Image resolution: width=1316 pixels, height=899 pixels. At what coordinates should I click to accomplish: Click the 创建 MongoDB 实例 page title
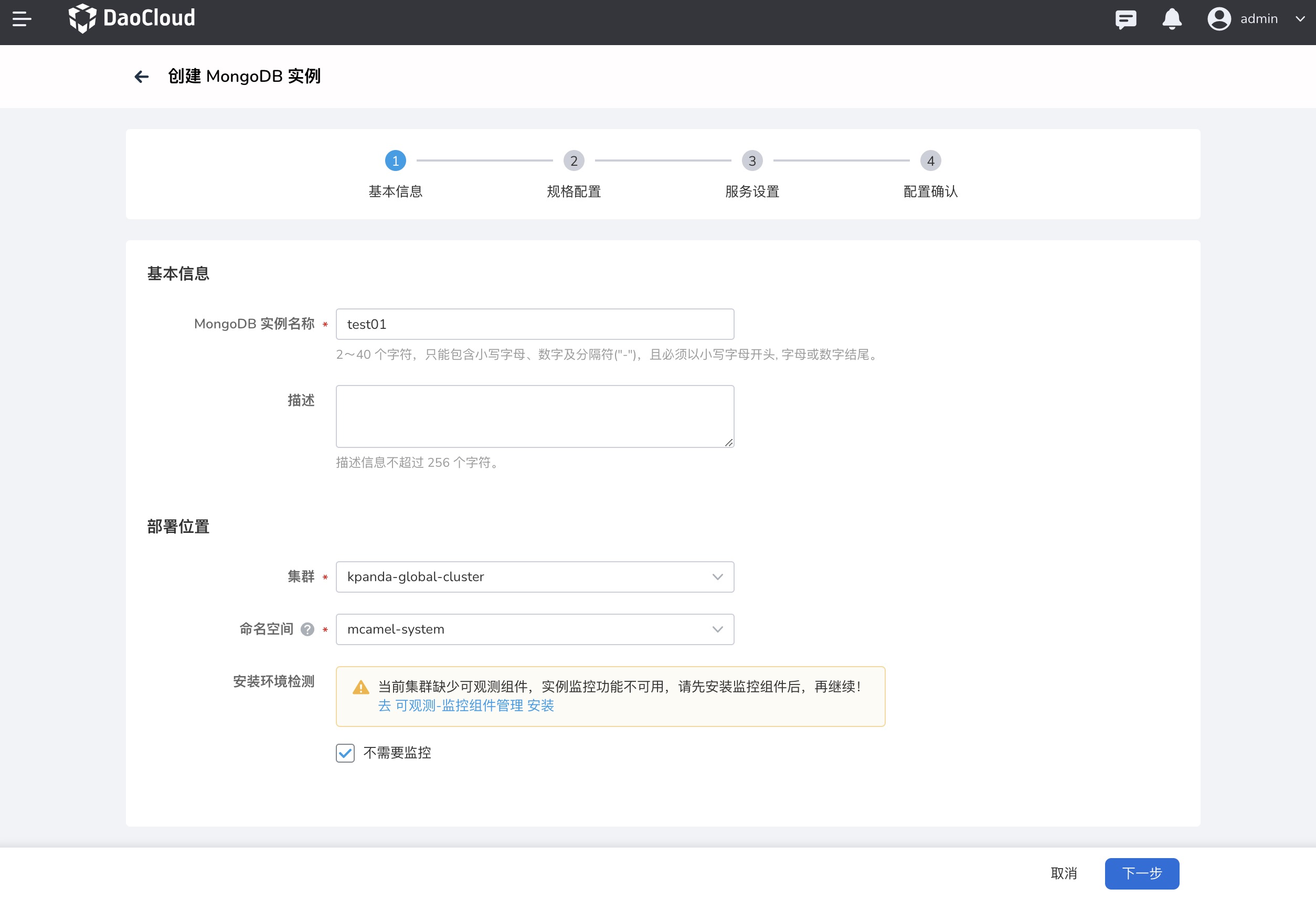(x=244, y=76)
